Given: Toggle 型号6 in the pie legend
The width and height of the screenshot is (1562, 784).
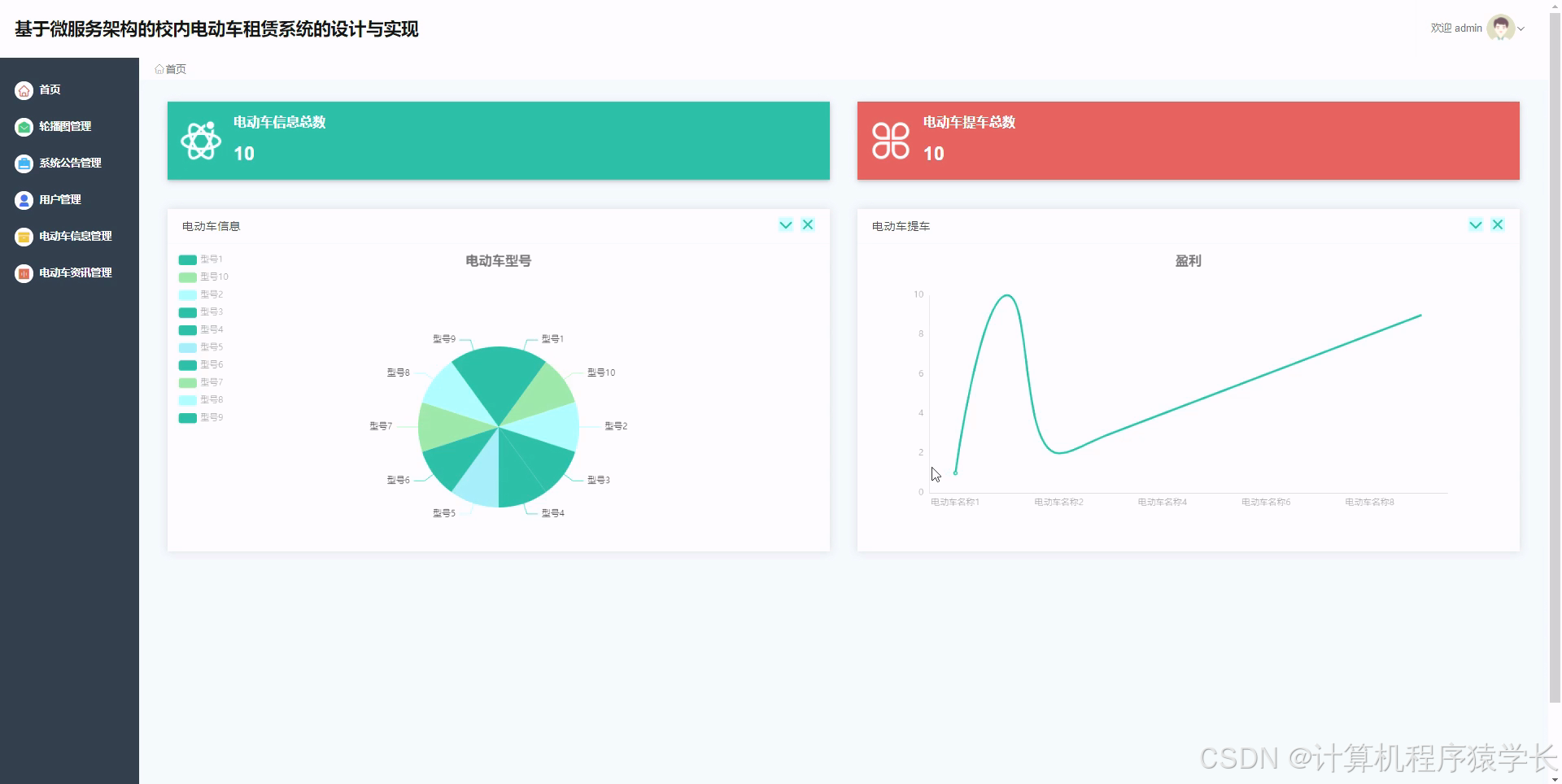Looking at the screenshot, I should coord(201,365).
